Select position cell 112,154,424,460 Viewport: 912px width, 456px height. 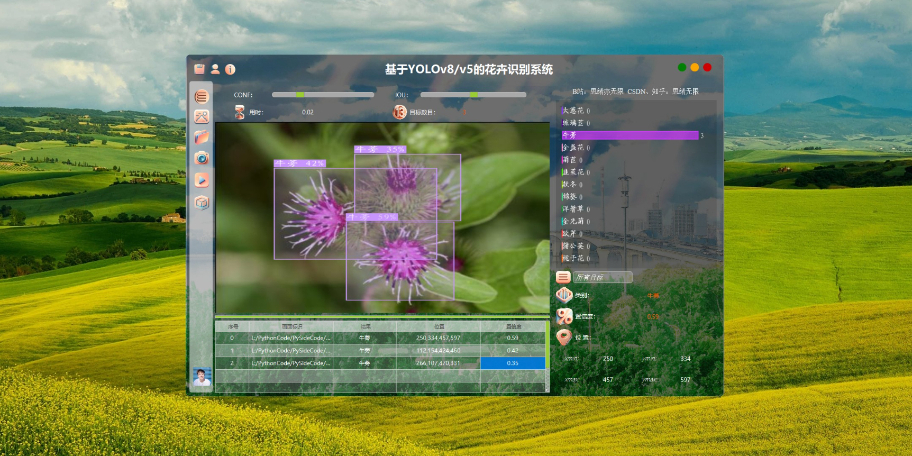point(439,350)
